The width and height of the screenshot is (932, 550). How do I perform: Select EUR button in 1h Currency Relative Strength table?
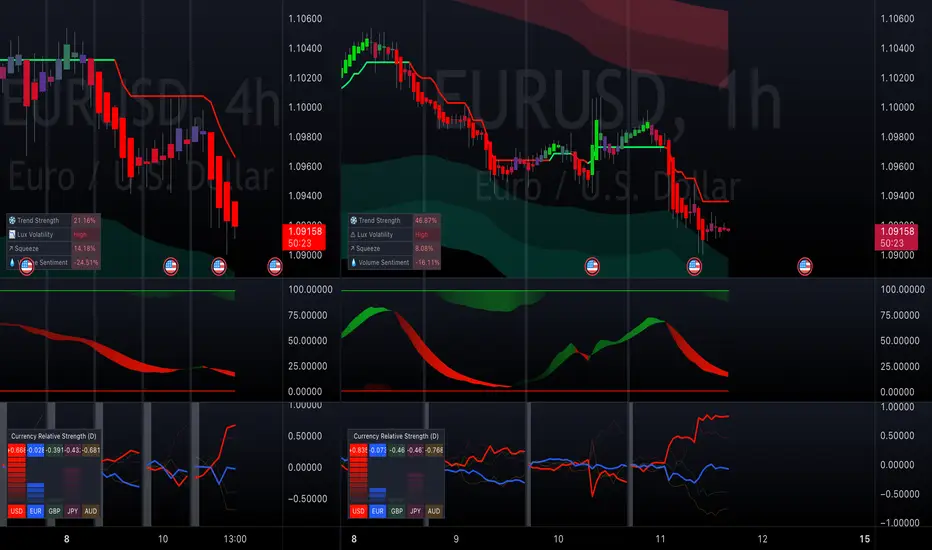click(x=377, y=511)
